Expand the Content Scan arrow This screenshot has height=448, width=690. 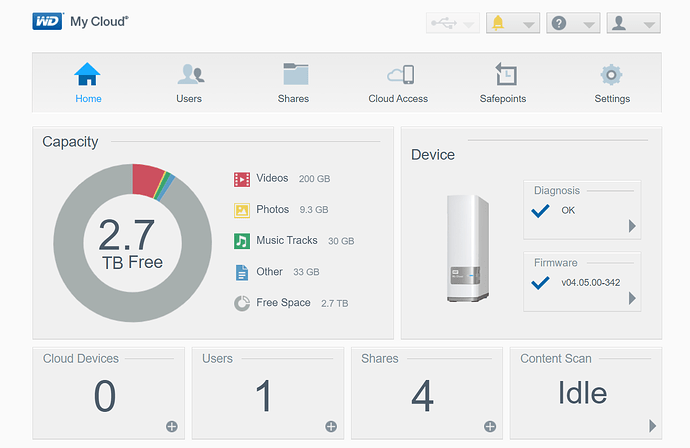click(653, 426)
